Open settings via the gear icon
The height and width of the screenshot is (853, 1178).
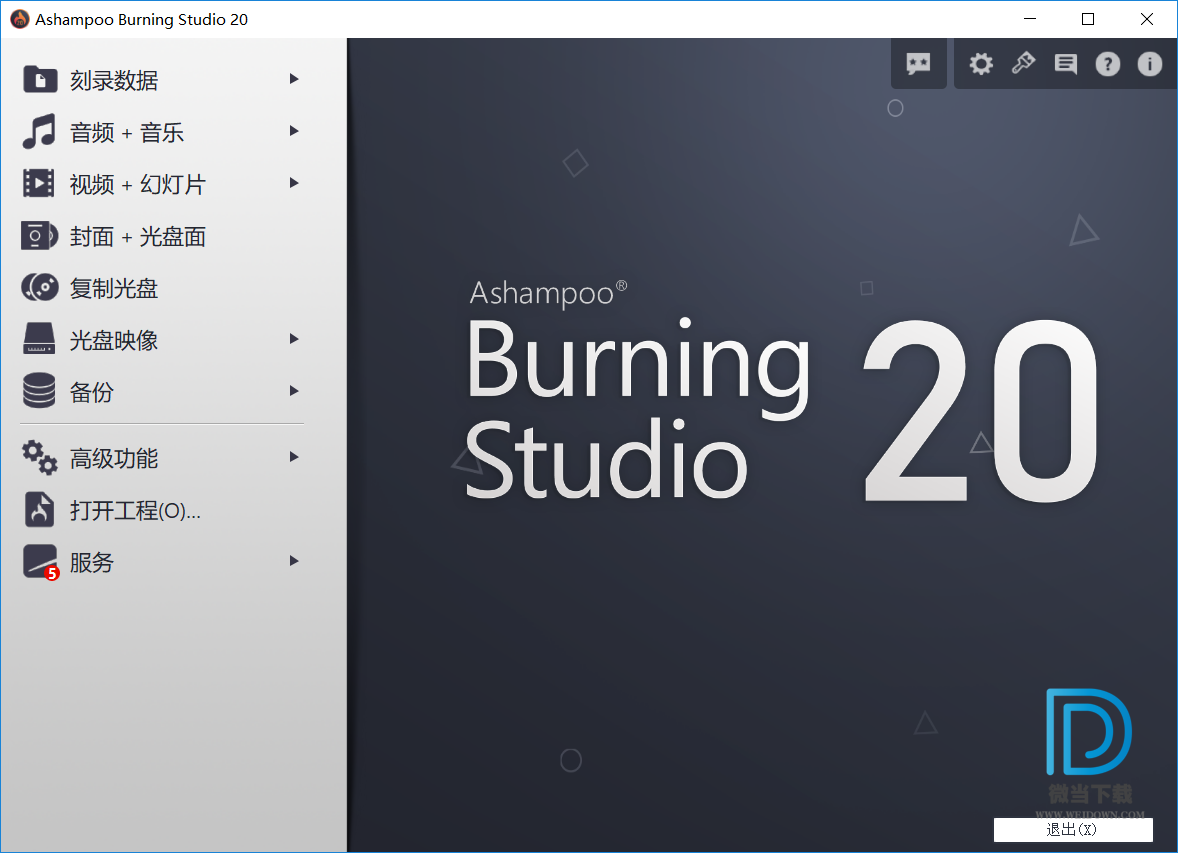(x=980, y=64)
